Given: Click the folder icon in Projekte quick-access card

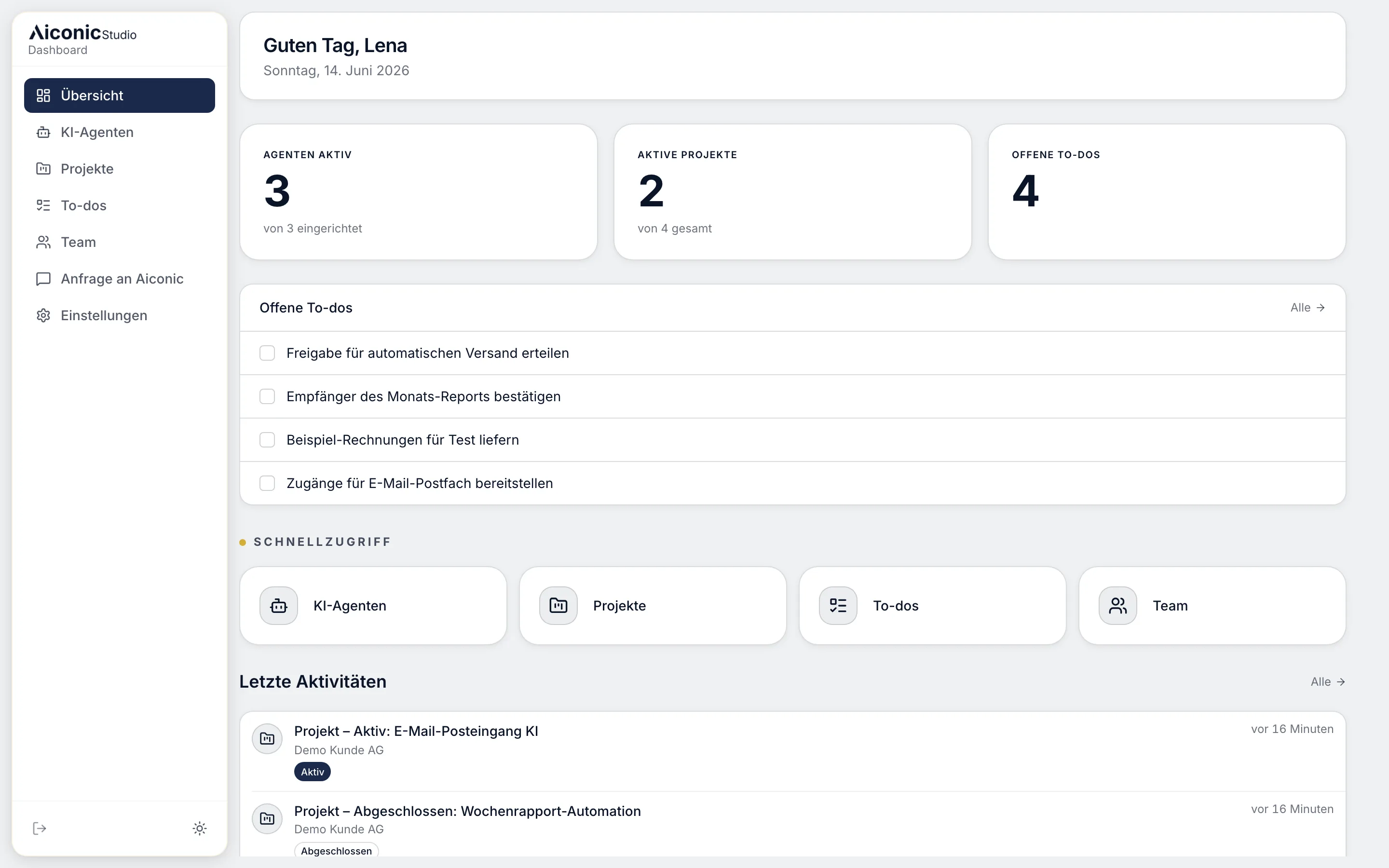Looking at the screenshot, I should click(x=558, y=606).
